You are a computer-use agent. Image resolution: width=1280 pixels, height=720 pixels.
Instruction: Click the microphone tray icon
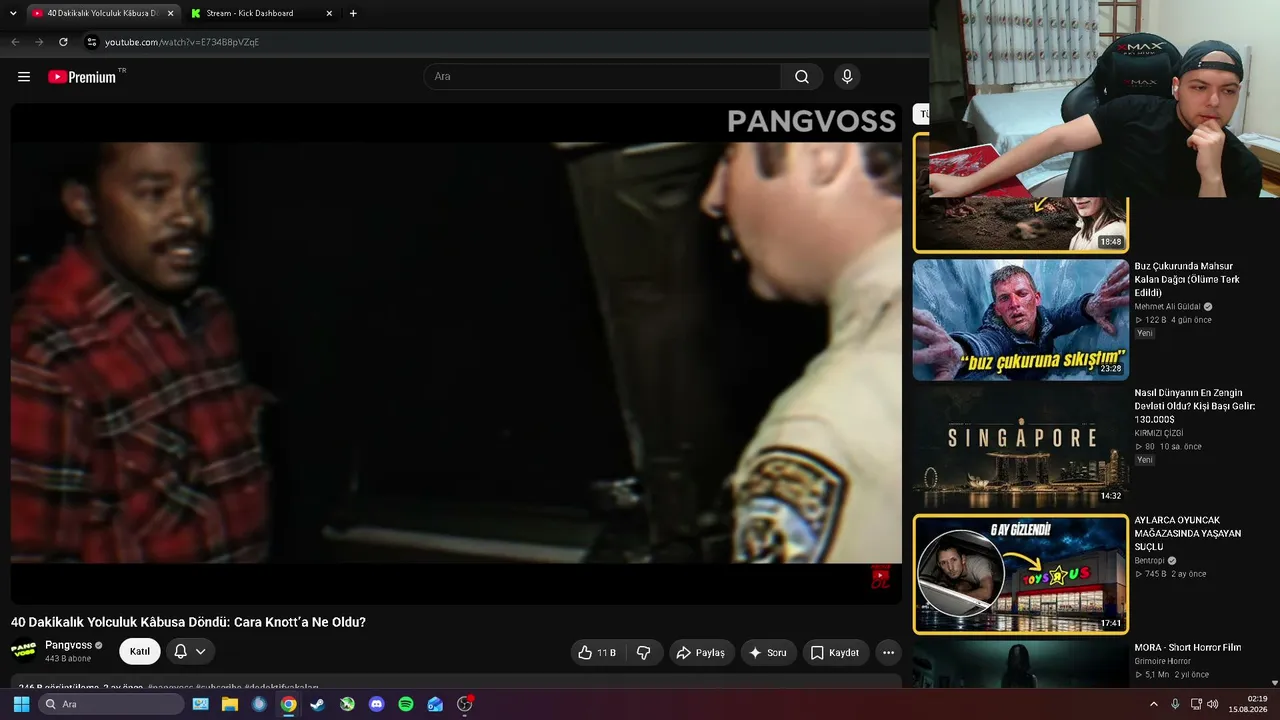click(1175, 704)
